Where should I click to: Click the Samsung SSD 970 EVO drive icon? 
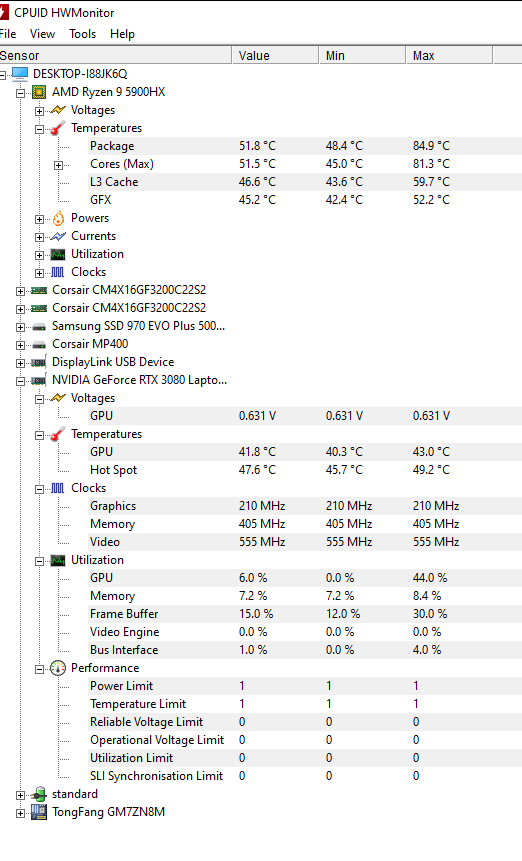click(x=38, y=327)
